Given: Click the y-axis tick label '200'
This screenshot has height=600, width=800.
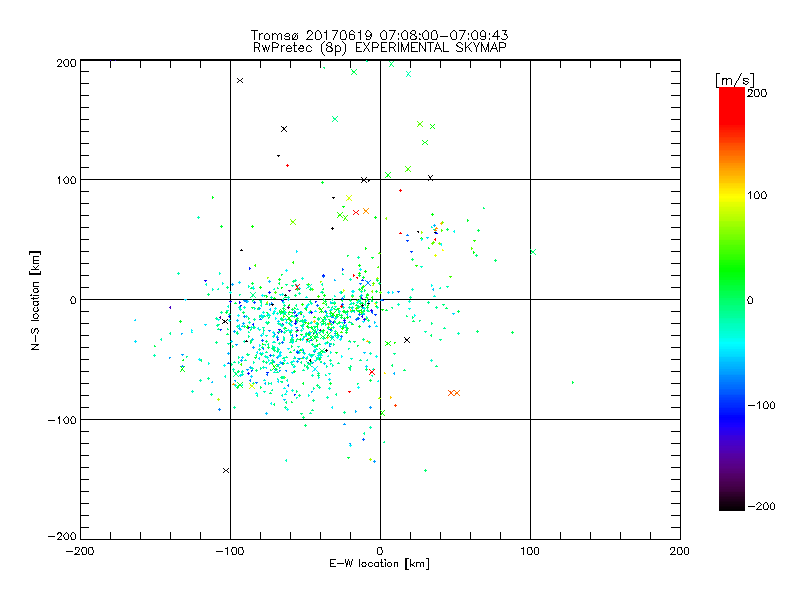Looking at the screenshot, I should (x=66, y=63).
